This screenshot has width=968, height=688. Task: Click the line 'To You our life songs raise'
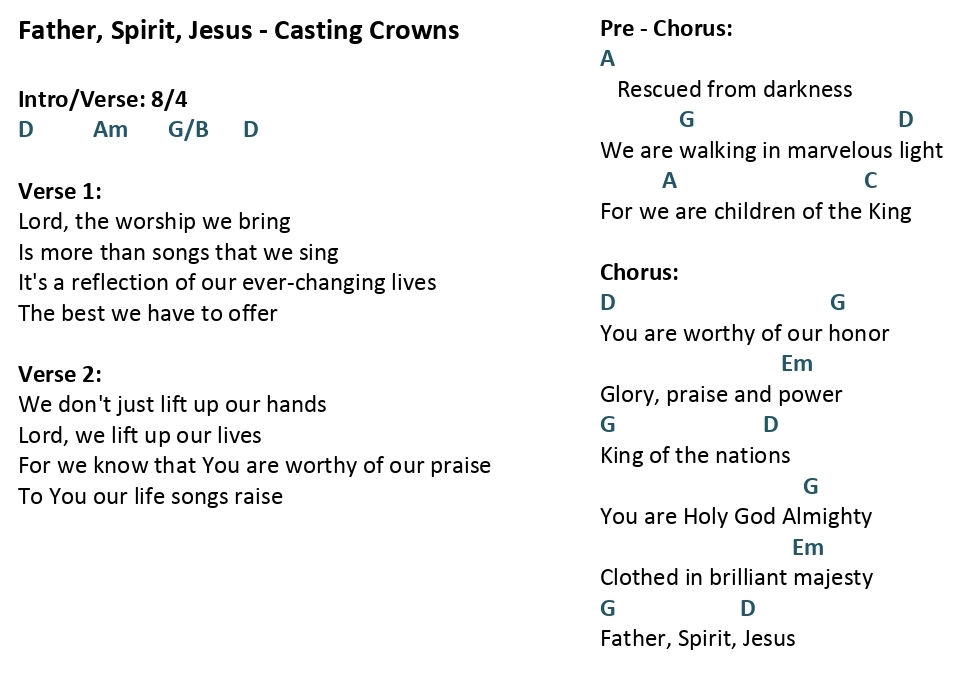[150, 497]
